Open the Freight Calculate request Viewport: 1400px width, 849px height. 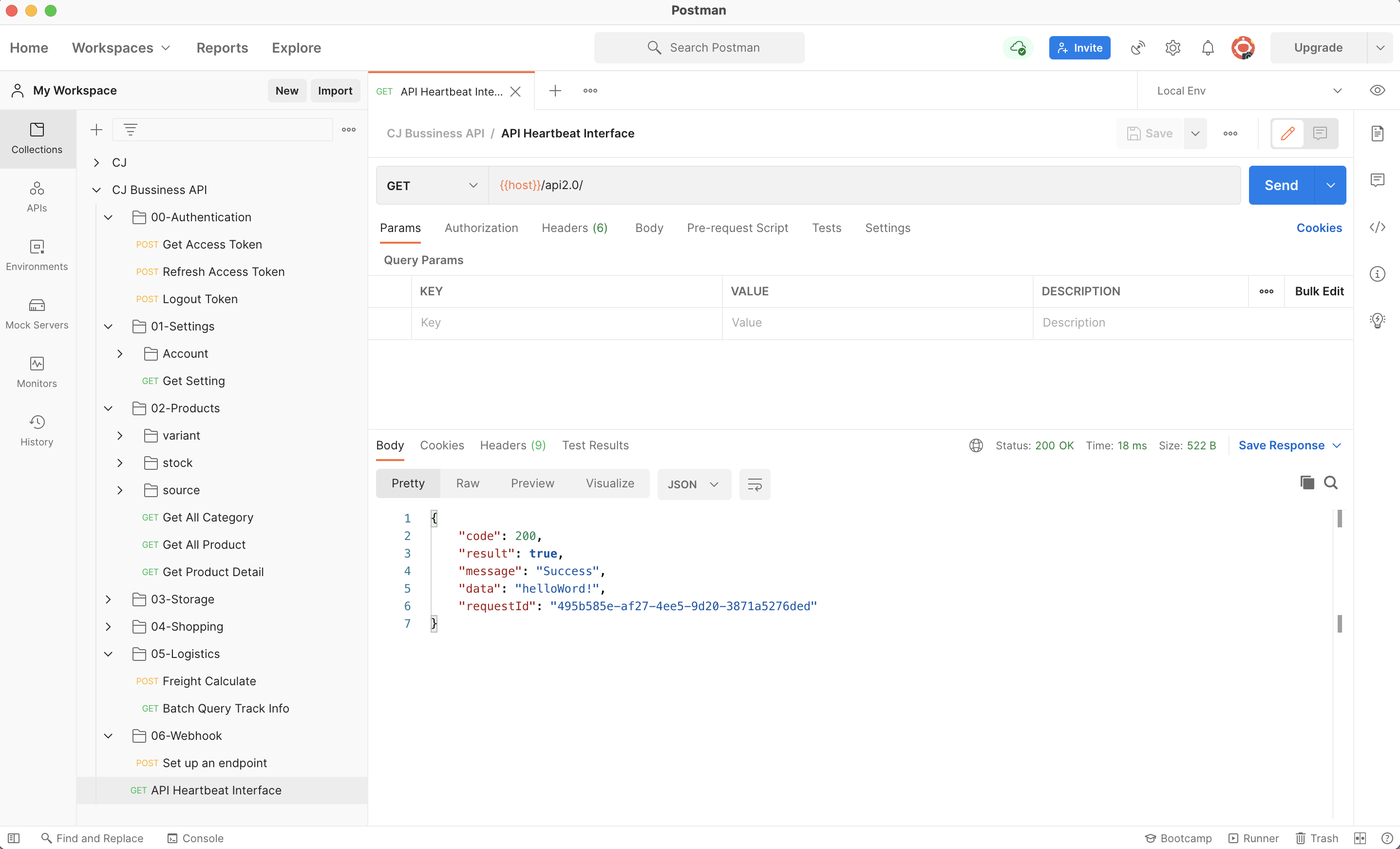[x=209, y=681]
